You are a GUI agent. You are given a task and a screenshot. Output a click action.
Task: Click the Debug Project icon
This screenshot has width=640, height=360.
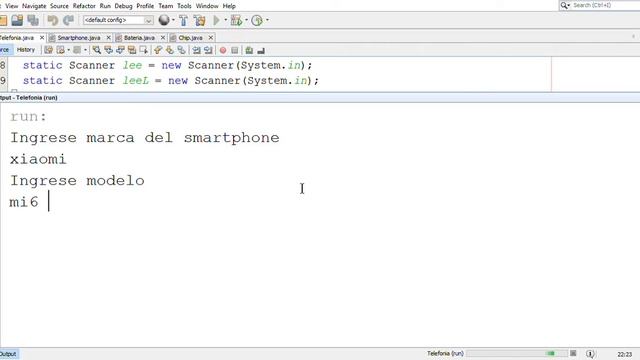pos(236,20)
